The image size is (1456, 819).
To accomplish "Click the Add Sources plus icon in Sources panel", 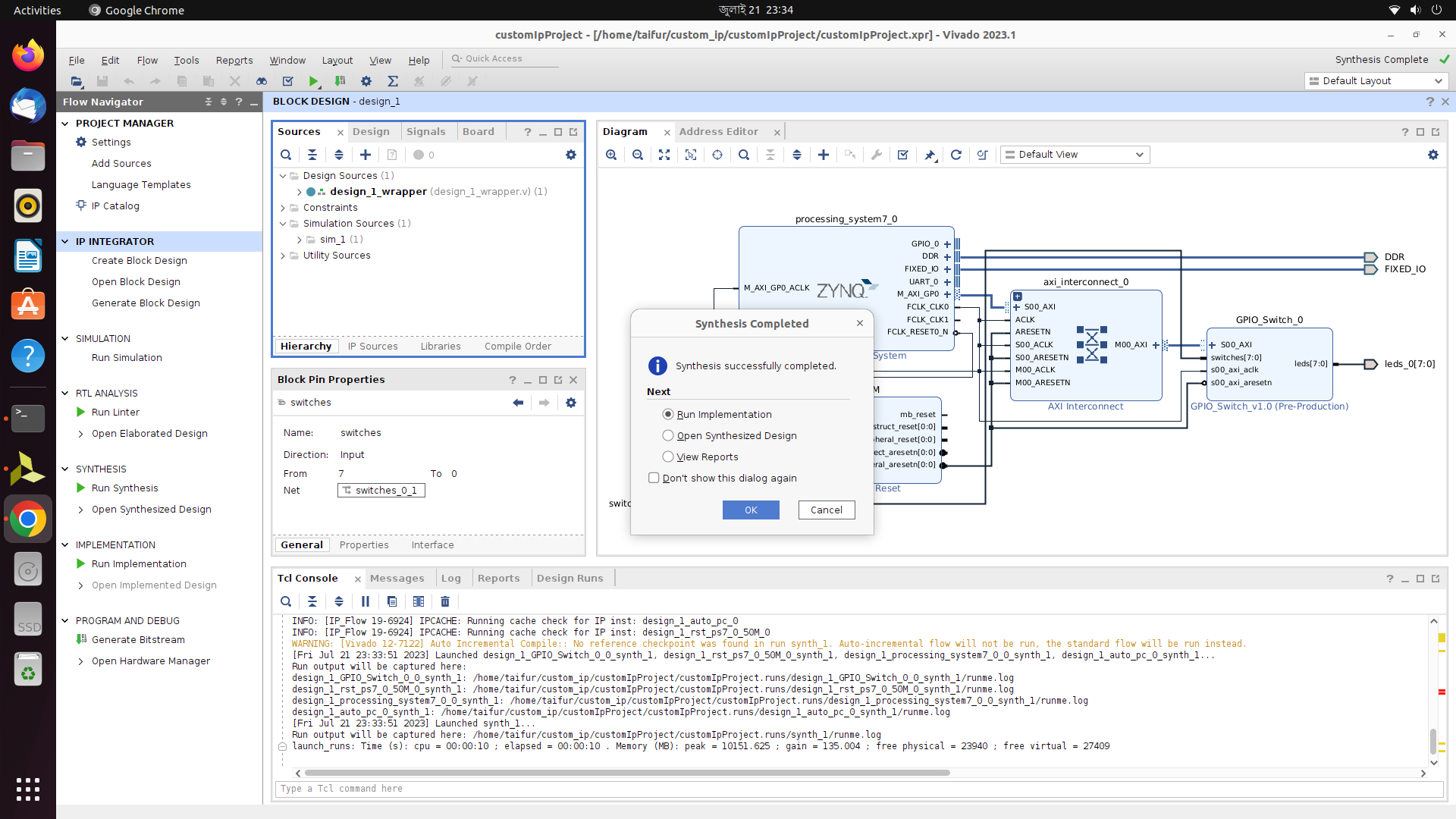I will point(366,155).
